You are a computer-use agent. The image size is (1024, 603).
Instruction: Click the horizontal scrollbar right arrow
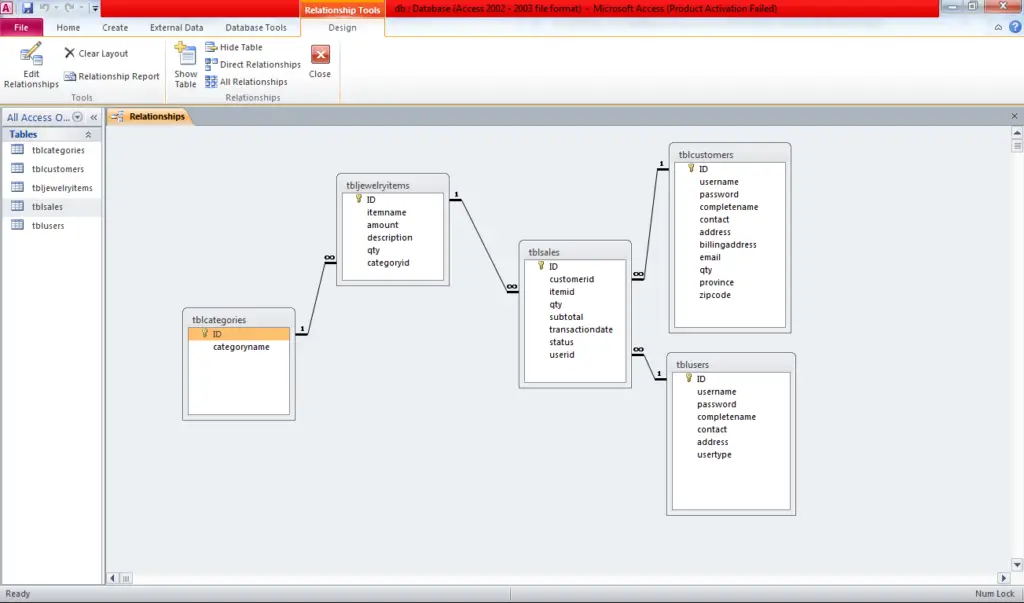click(x=1003, y=578)
